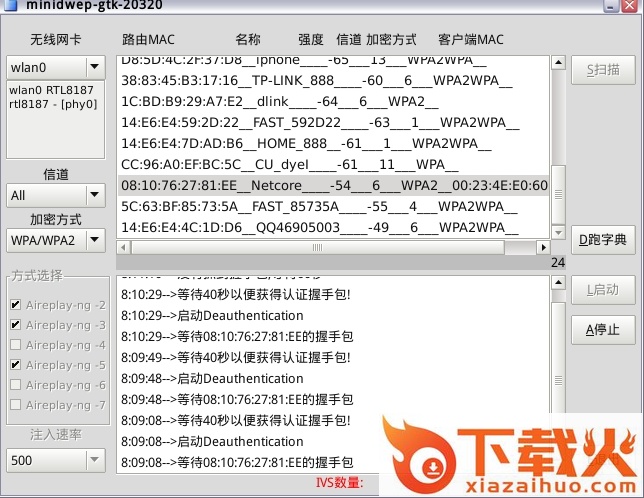
Task: Click network list scroll up arrow
Action: [x=558, y=62]
